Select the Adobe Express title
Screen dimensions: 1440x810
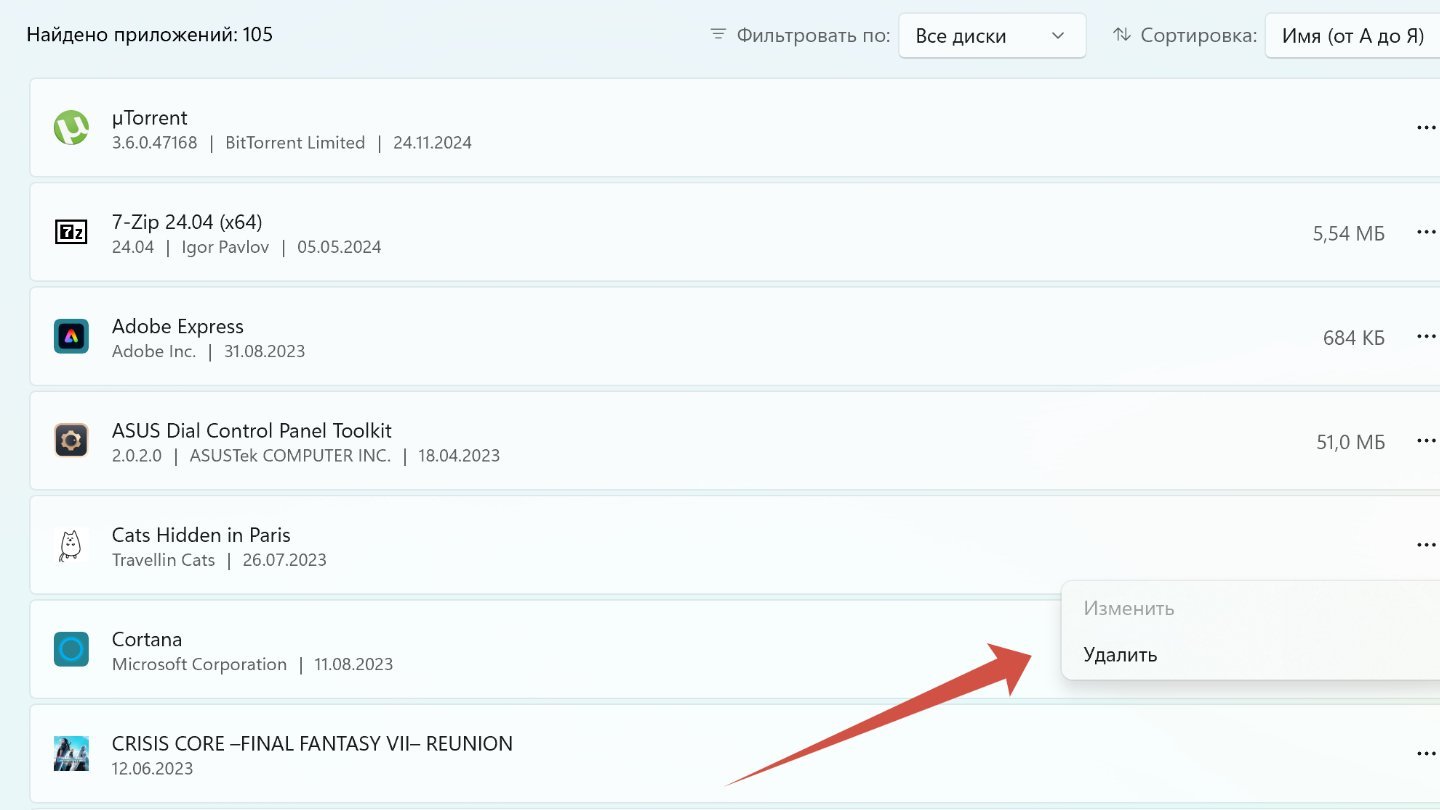click(x=178, y=326)
